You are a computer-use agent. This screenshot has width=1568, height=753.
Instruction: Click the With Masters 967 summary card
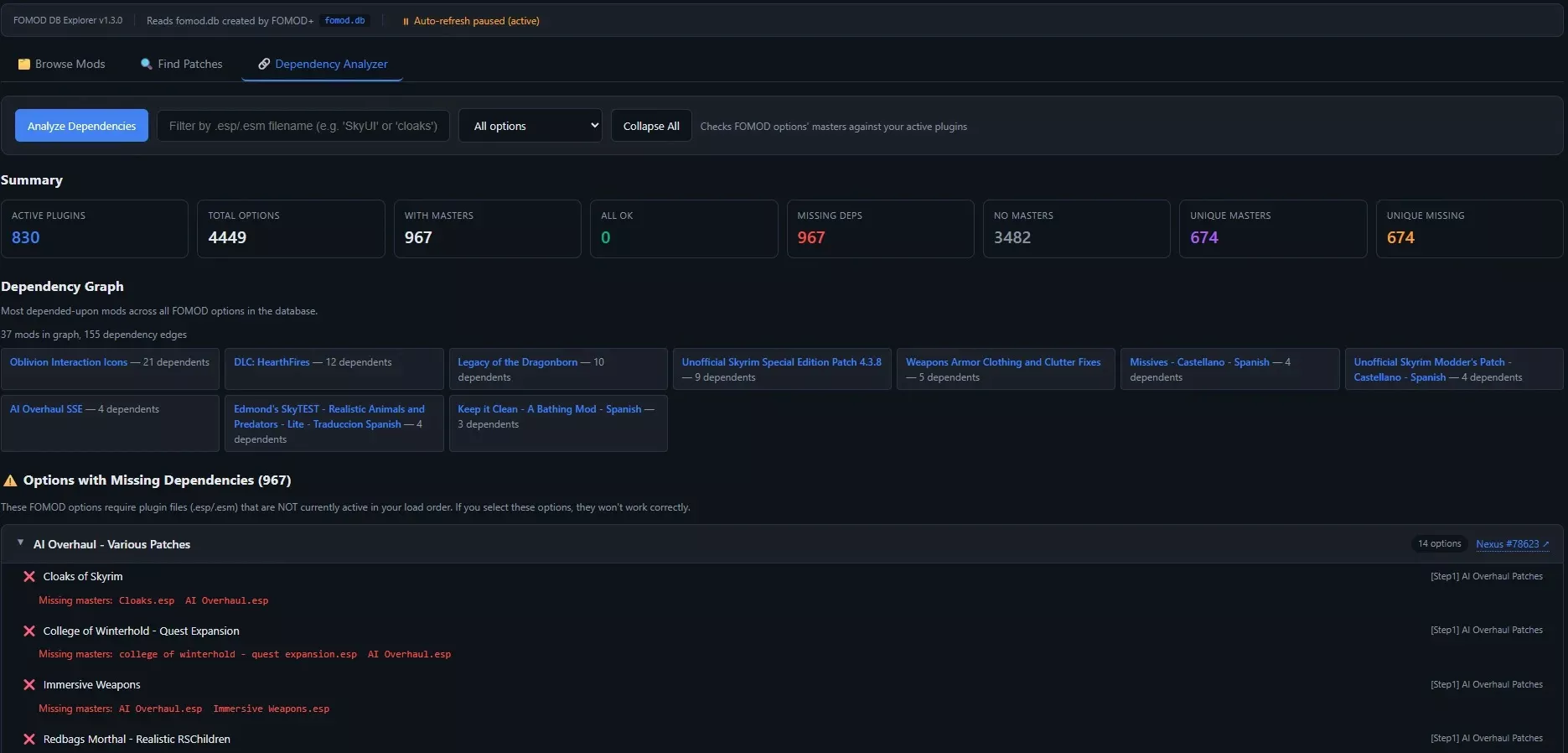coord(488,229)
